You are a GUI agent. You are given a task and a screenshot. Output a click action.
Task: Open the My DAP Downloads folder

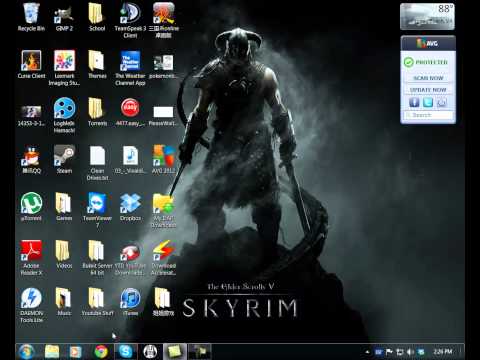(163, 211)
